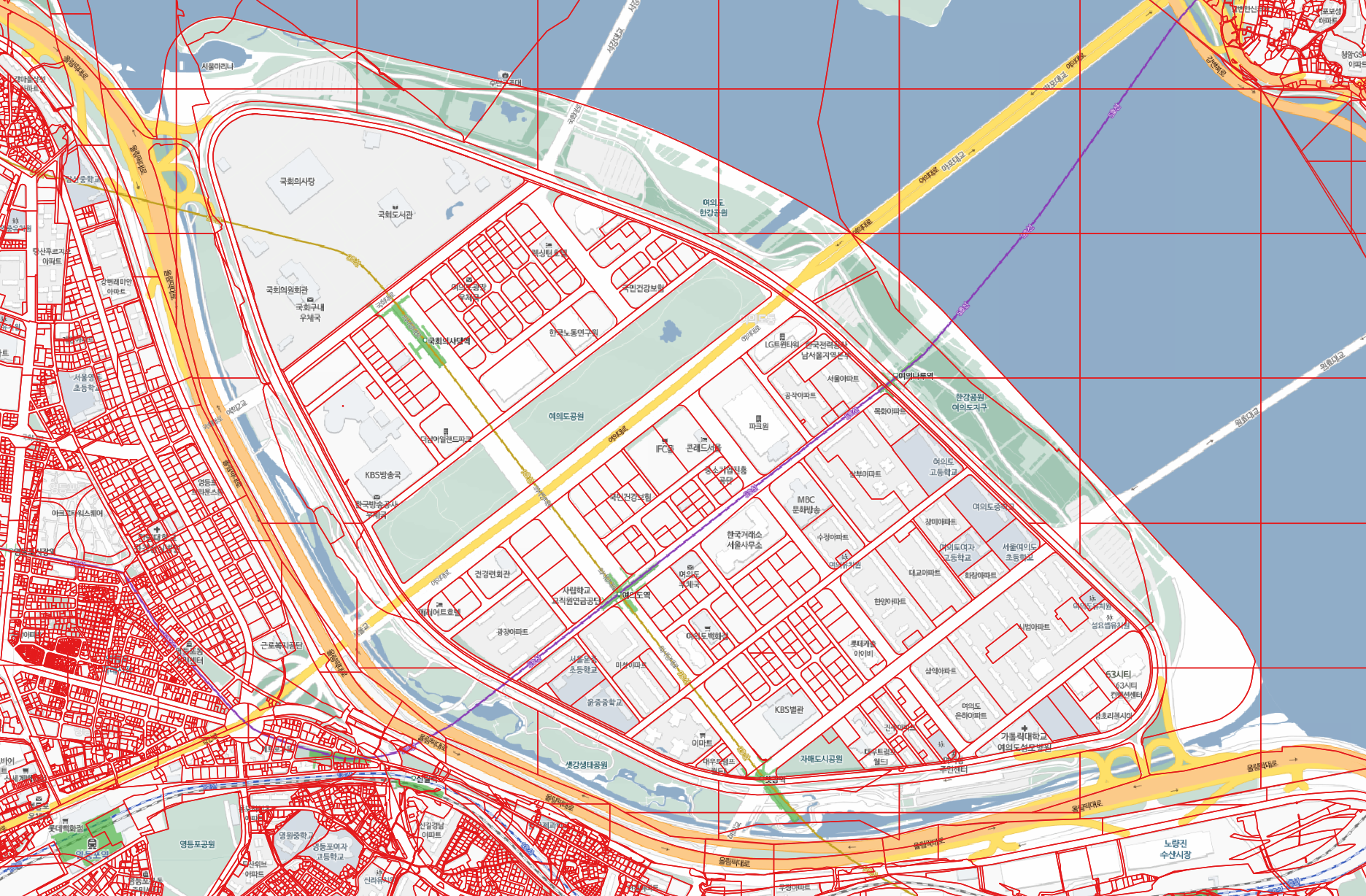Click the KBS방송국 label
Viewport: 1366px width, 896px height.
click(x=383, y=475)
